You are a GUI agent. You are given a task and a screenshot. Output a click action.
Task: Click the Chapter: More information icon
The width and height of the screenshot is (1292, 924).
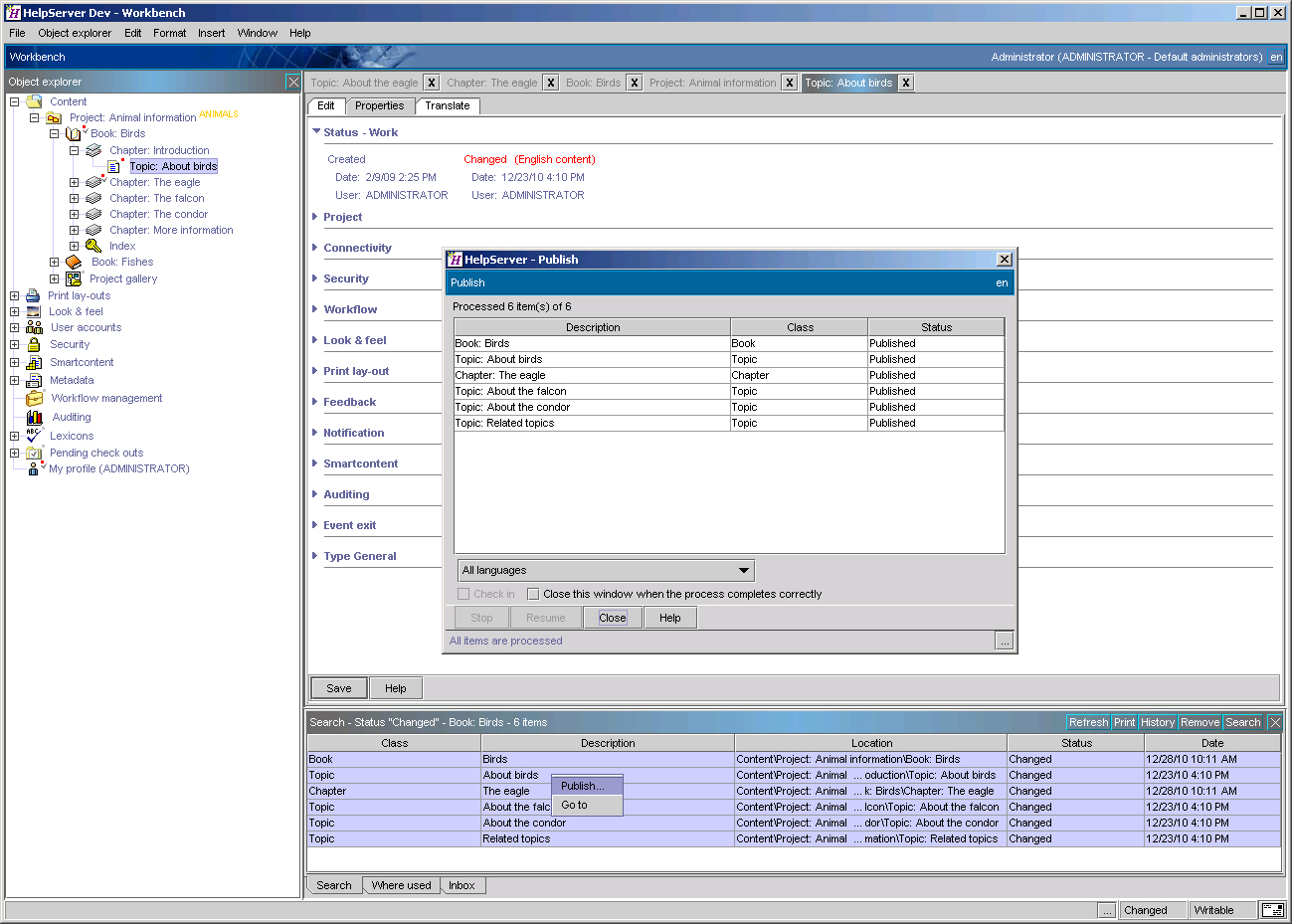click(93, 230)
